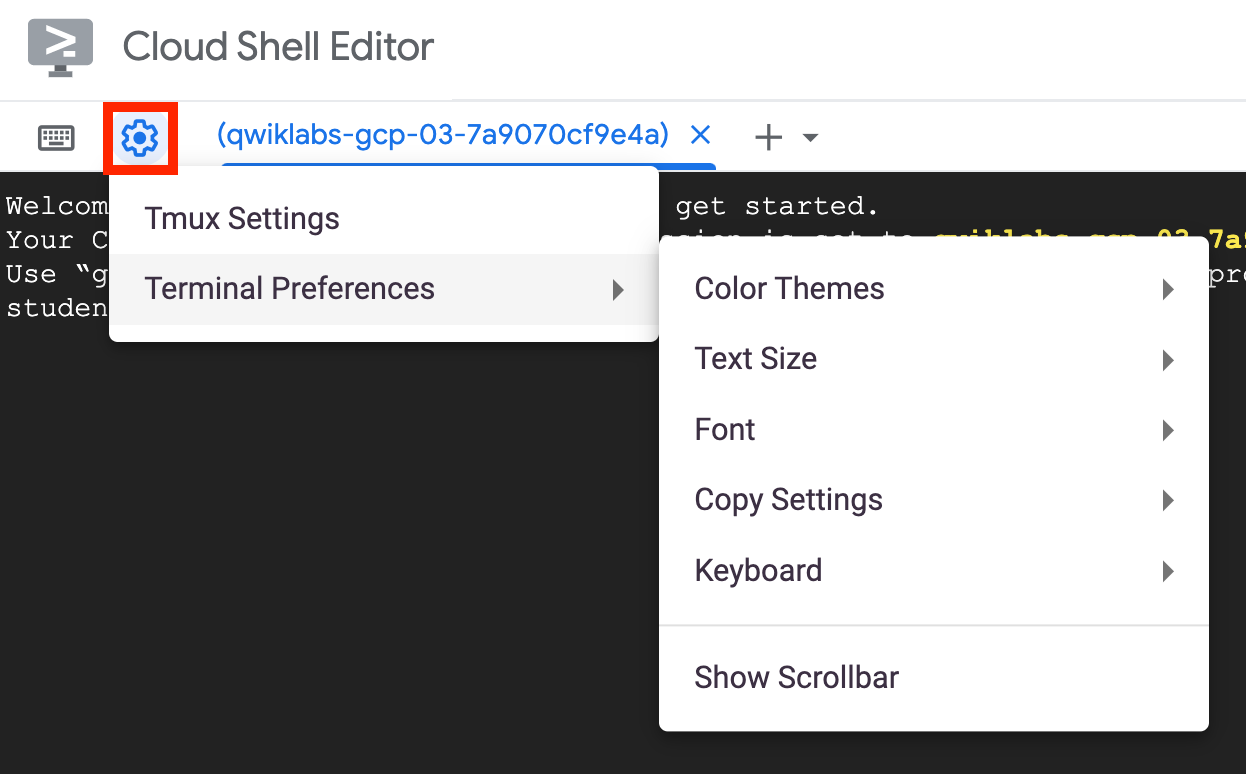Click the arrow next to Text Size
This screenshot has height=774, width=1246.
coord(1167,360)
